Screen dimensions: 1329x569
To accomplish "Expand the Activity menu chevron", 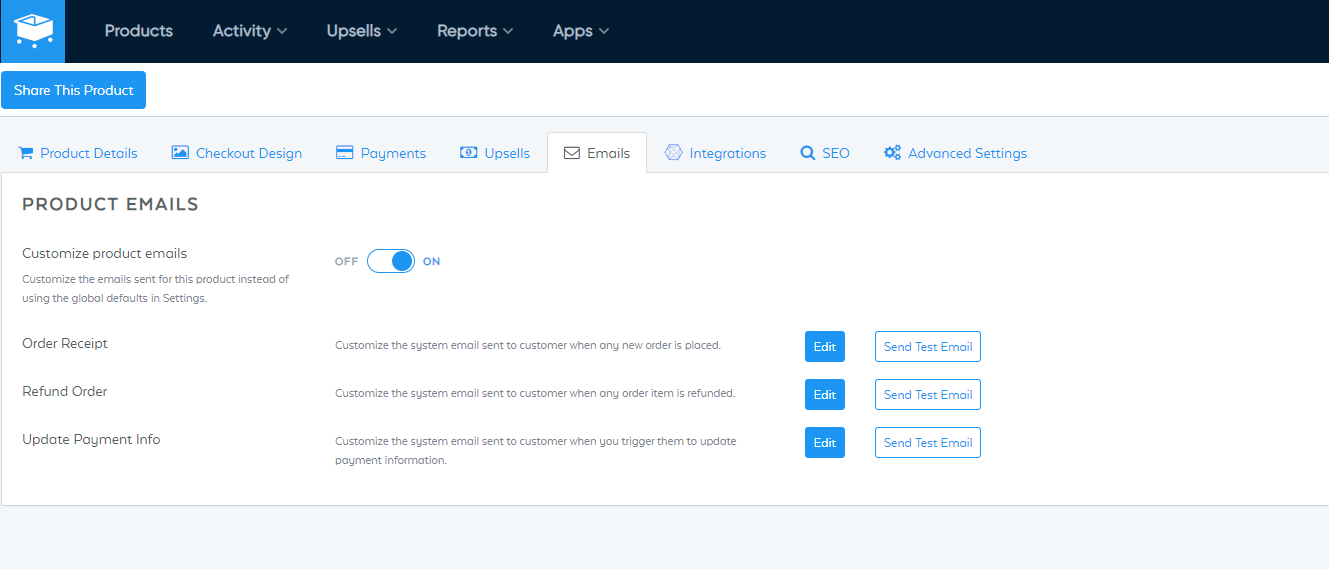I will tap(282, 31).
